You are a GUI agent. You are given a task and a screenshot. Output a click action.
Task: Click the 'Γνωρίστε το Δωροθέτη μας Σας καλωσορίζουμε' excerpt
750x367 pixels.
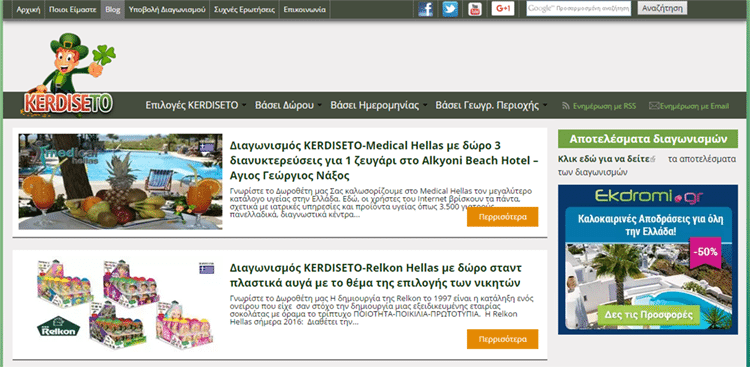click(x=380, y=202)
